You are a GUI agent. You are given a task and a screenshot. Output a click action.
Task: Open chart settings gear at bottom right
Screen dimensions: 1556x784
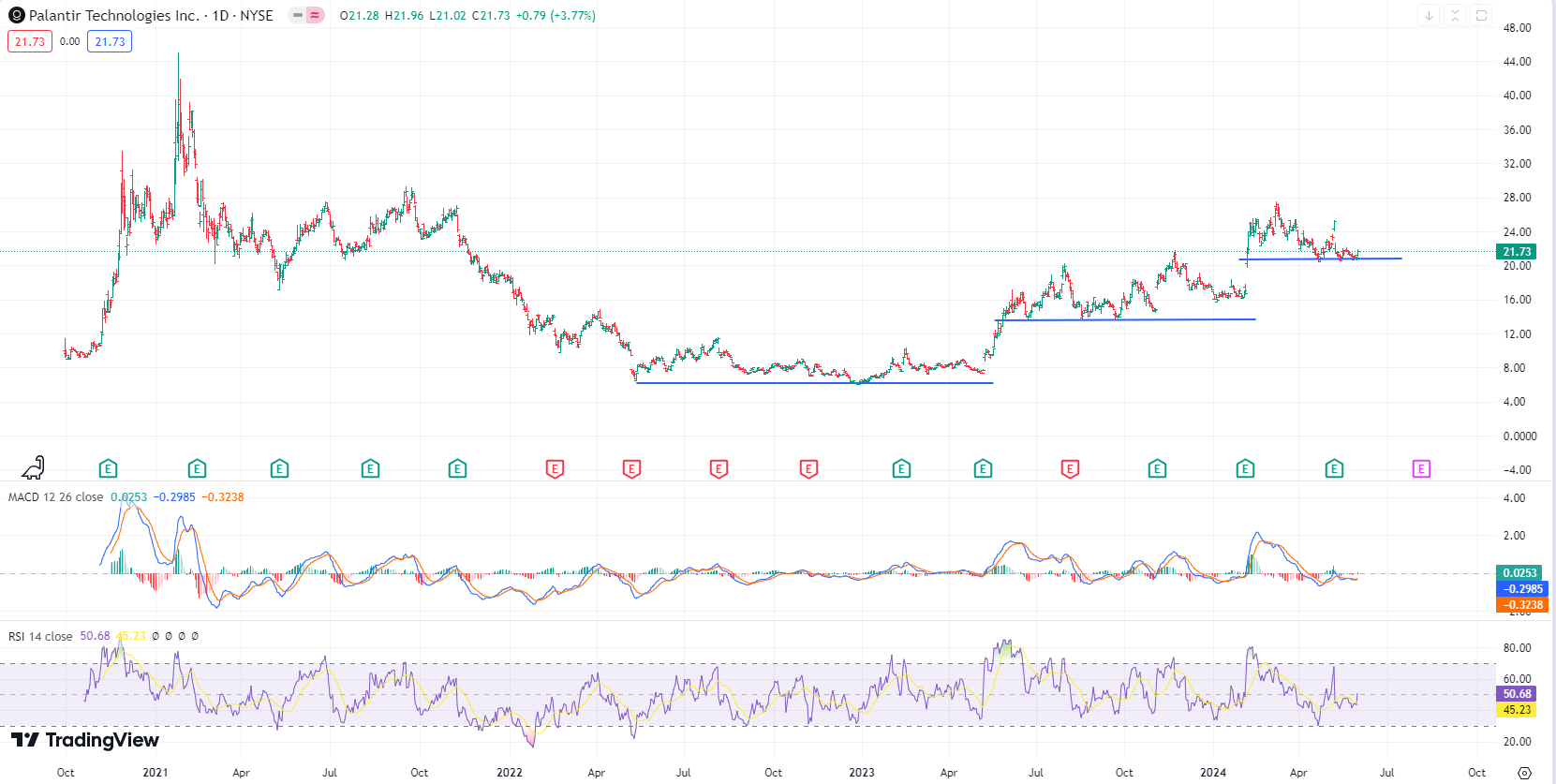1524,773
